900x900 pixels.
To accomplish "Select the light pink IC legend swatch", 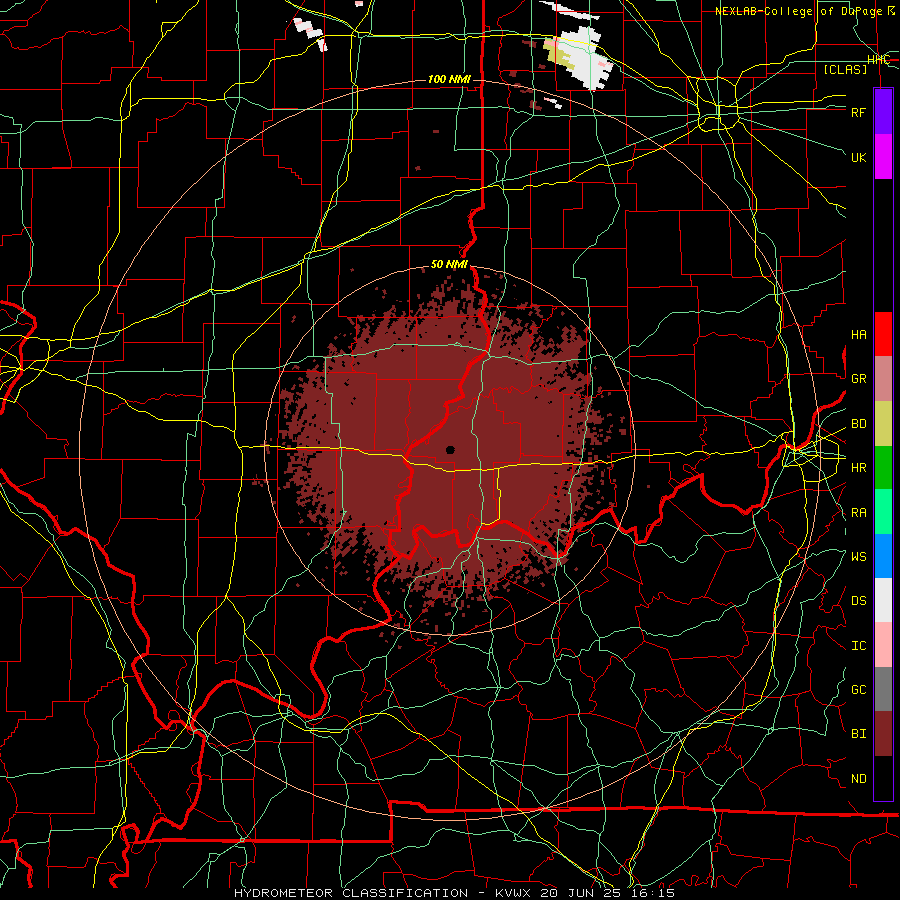I will 883,645.
